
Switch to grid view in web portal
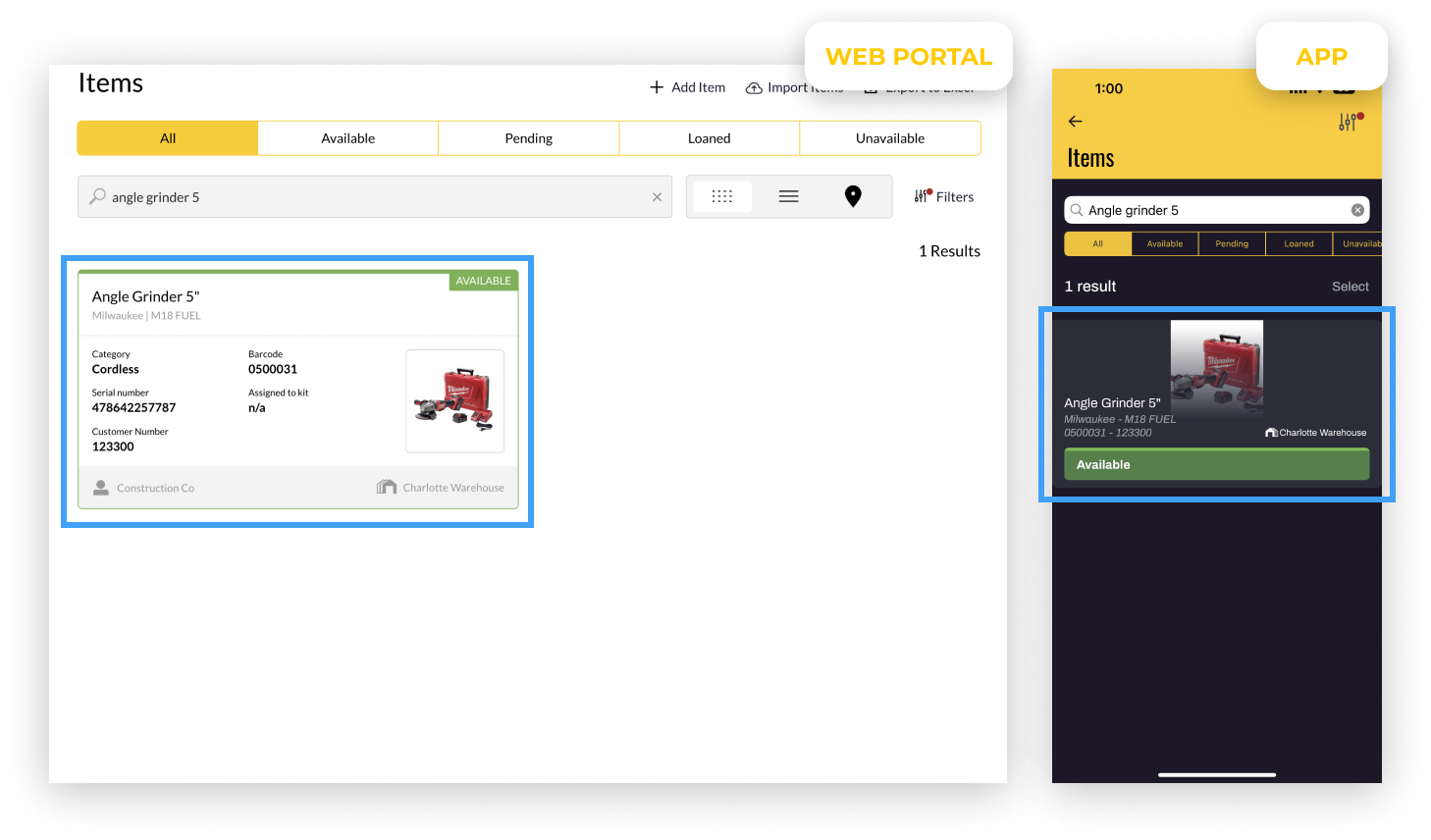(x=721, y=196)
